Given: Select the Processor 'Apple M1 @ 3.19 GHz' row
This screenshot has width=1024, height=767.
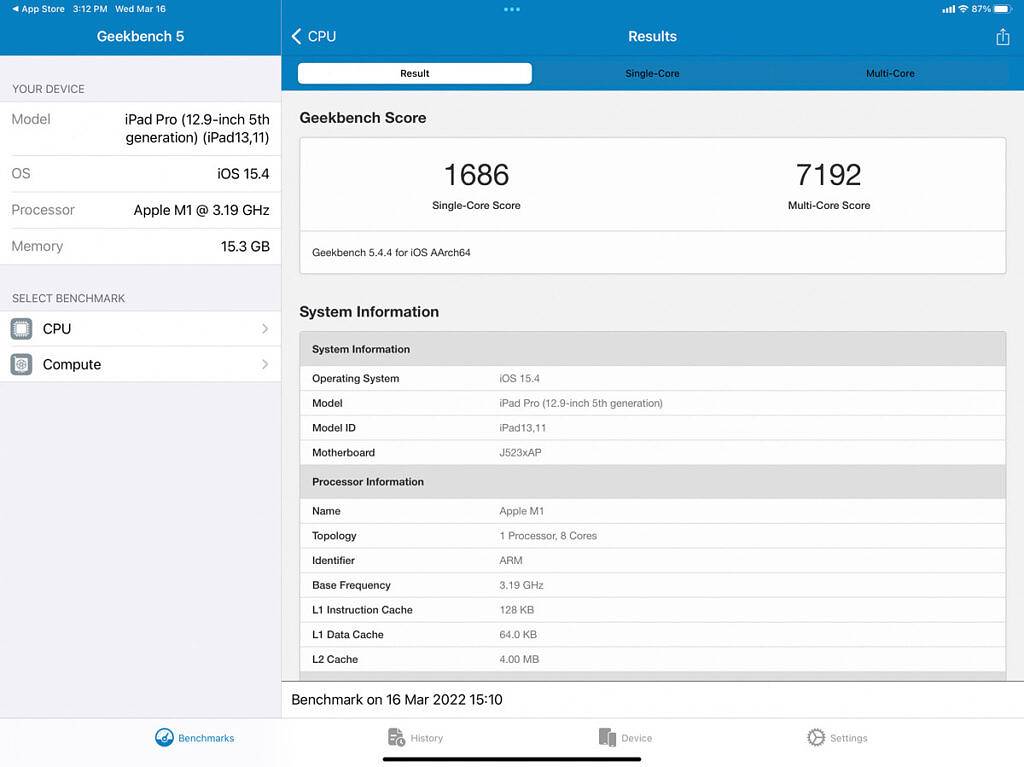Looking at the screenshot, I should point(140,210).
